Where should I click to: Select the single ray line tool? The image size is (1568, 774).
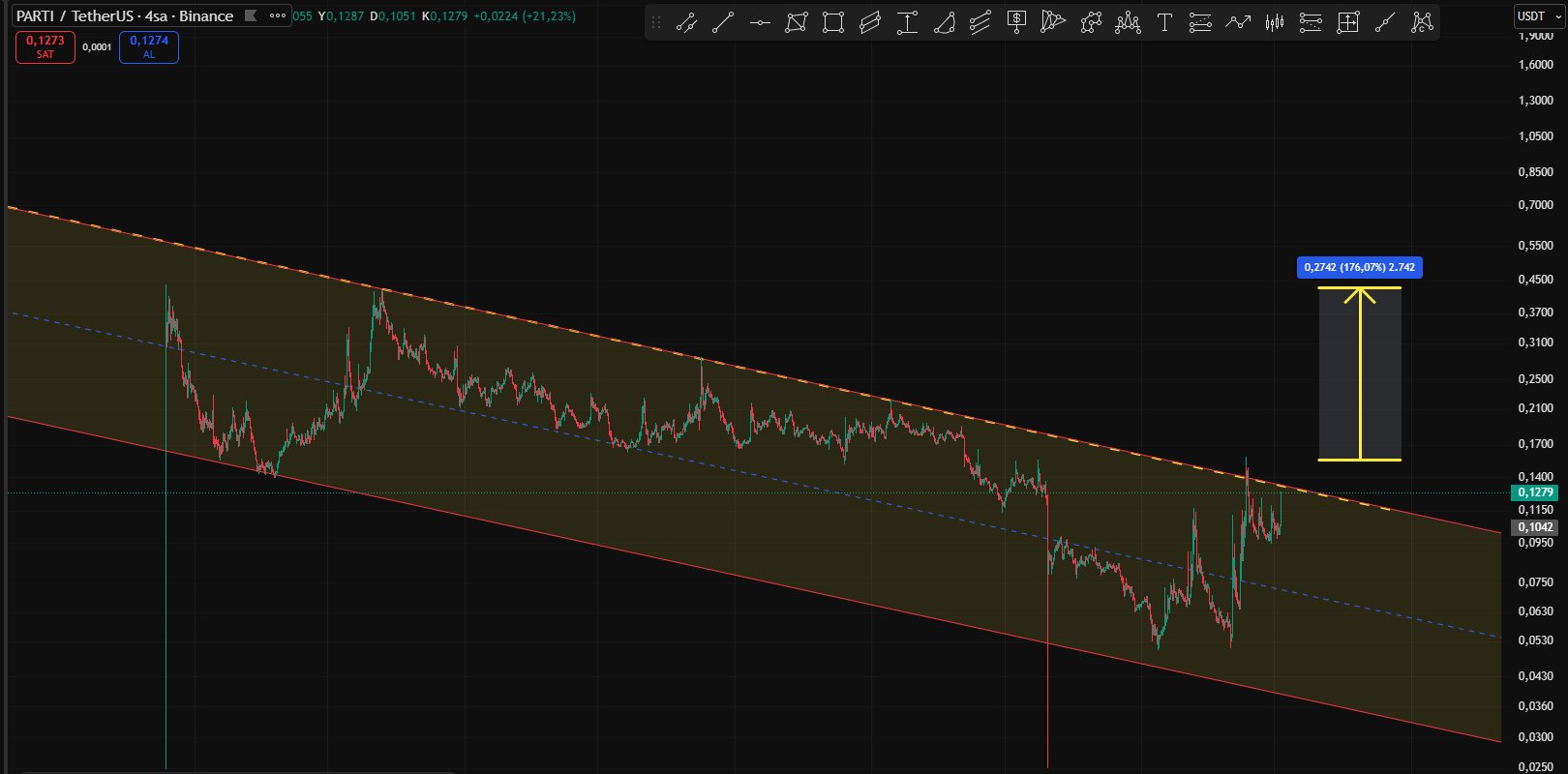[x=1385, y=22]
